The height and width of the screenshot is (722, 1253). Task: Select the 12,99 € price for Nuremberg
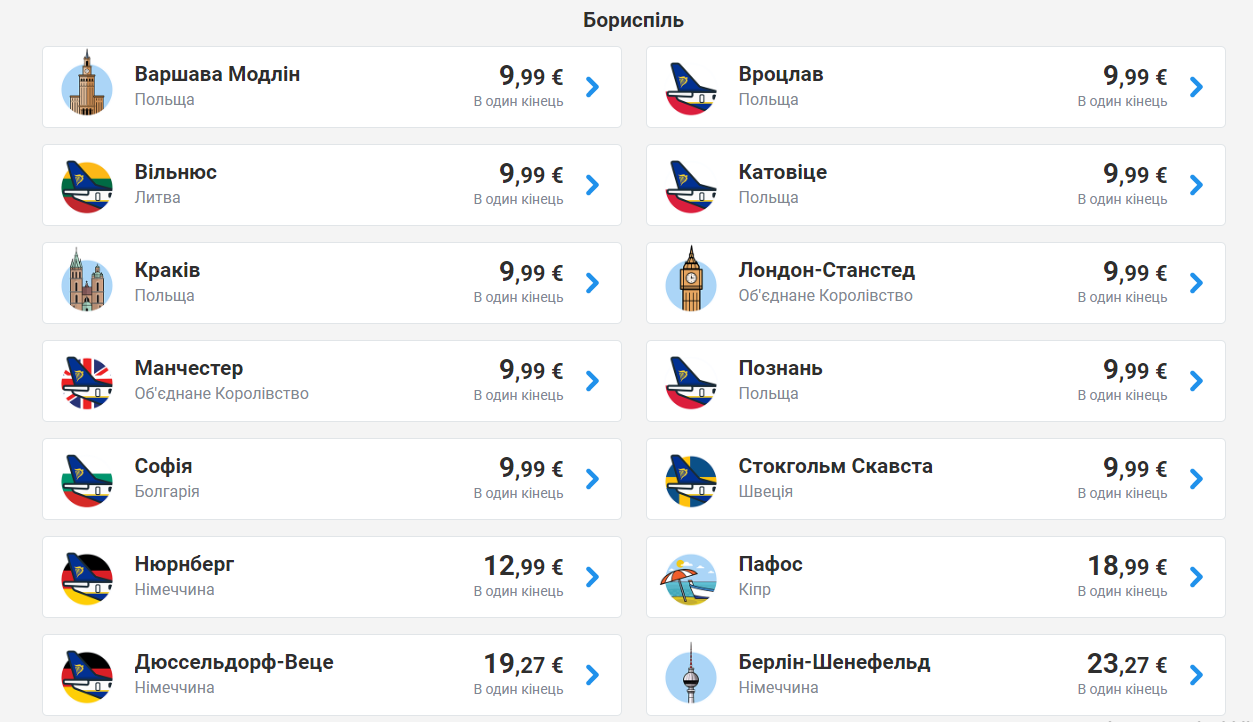(523, 567)
